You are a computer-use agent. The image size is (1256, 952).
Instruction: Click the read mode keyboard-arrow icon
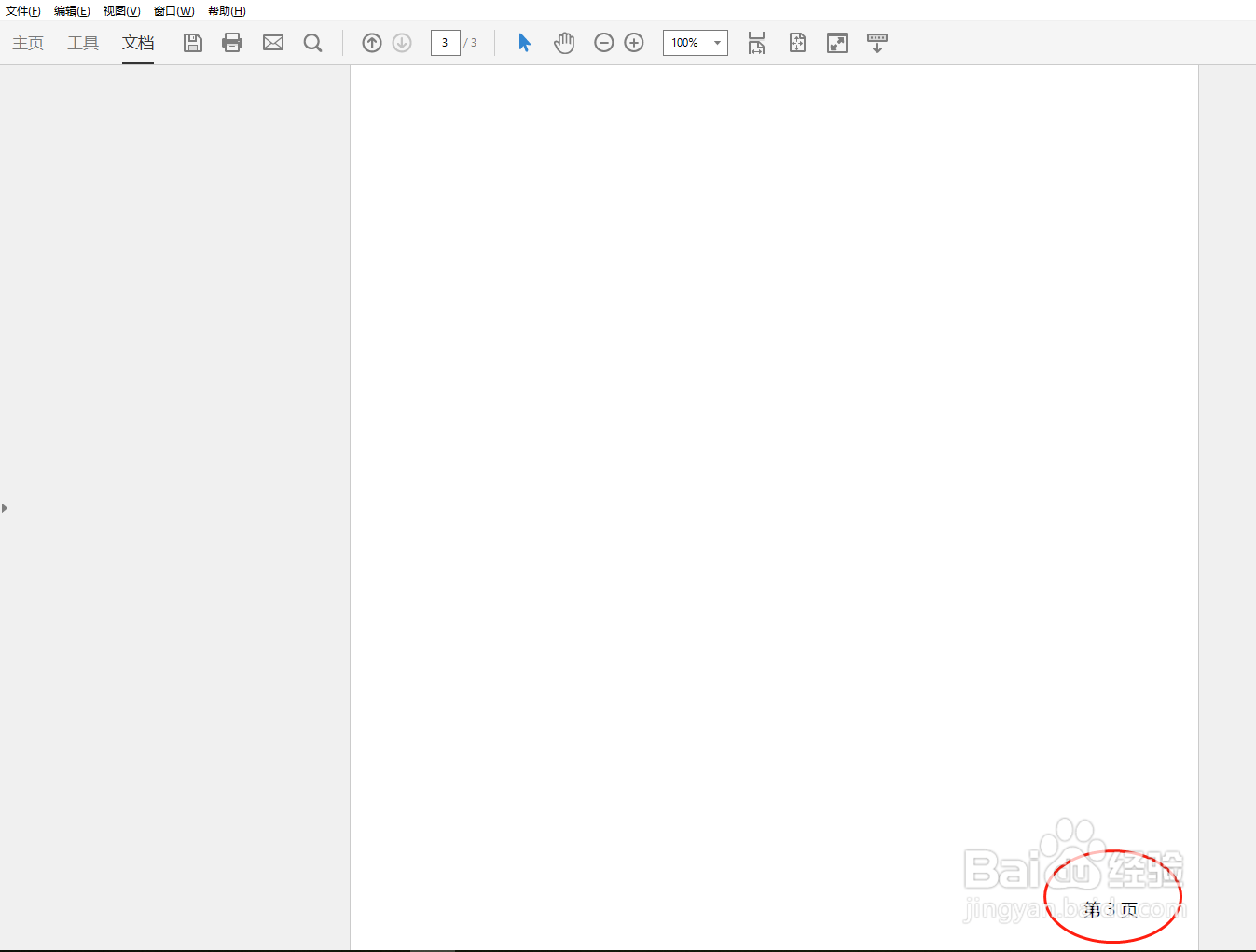pyautogui.click(x=877, y=43)
